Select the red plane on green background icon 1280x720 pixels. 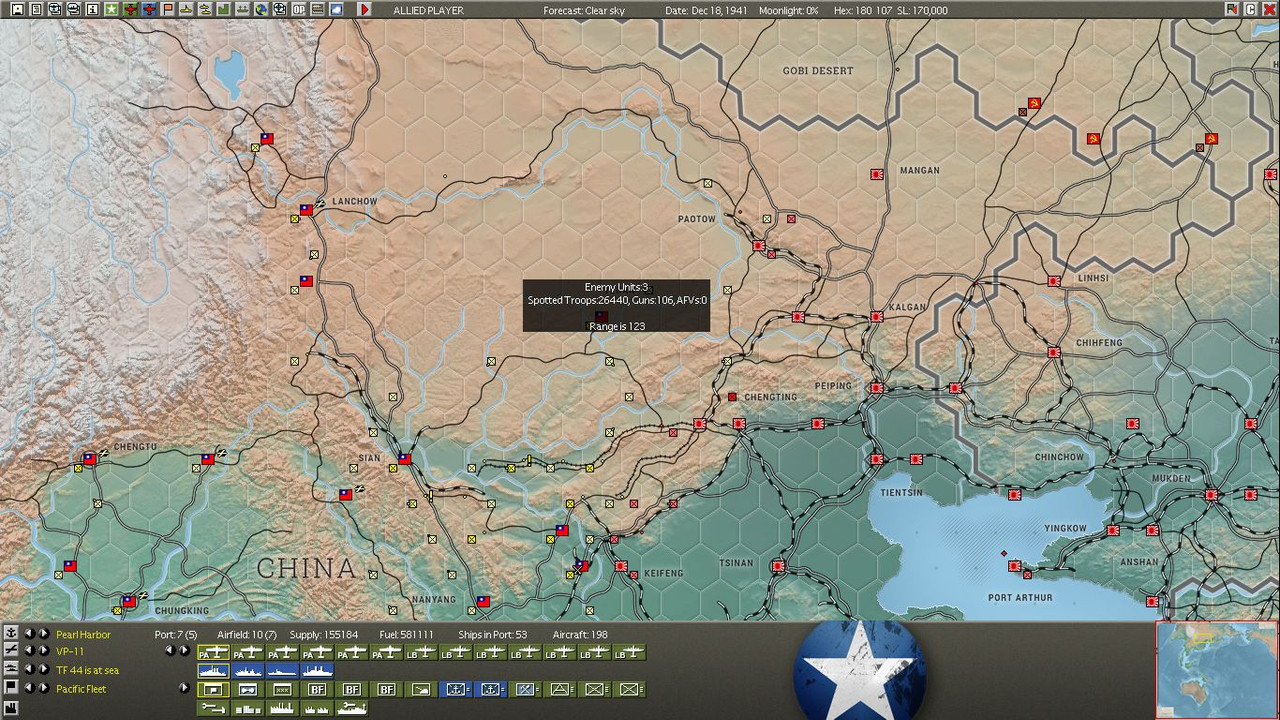(x=131, y=9)
